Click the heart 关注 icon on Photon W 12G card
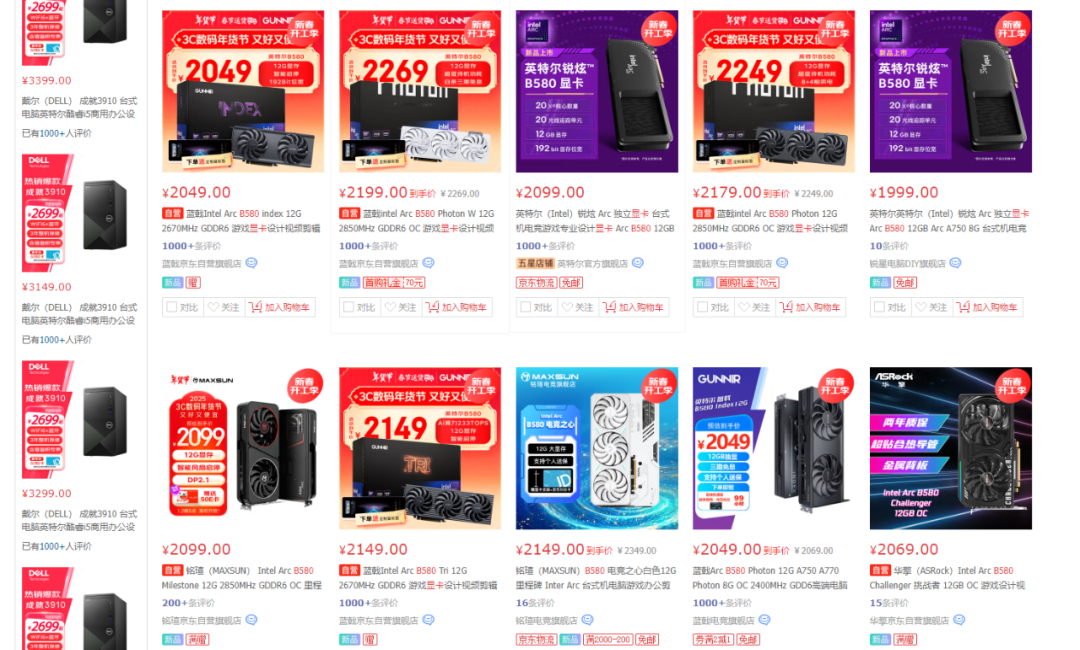This screenshot has height=650, width=1080. tap(391, 307)
